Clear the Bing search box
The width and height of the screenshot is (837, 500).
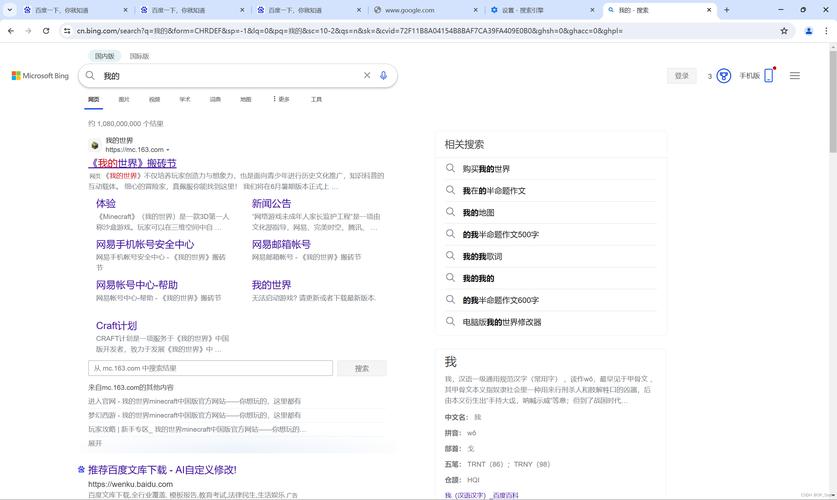coord(367,75)
